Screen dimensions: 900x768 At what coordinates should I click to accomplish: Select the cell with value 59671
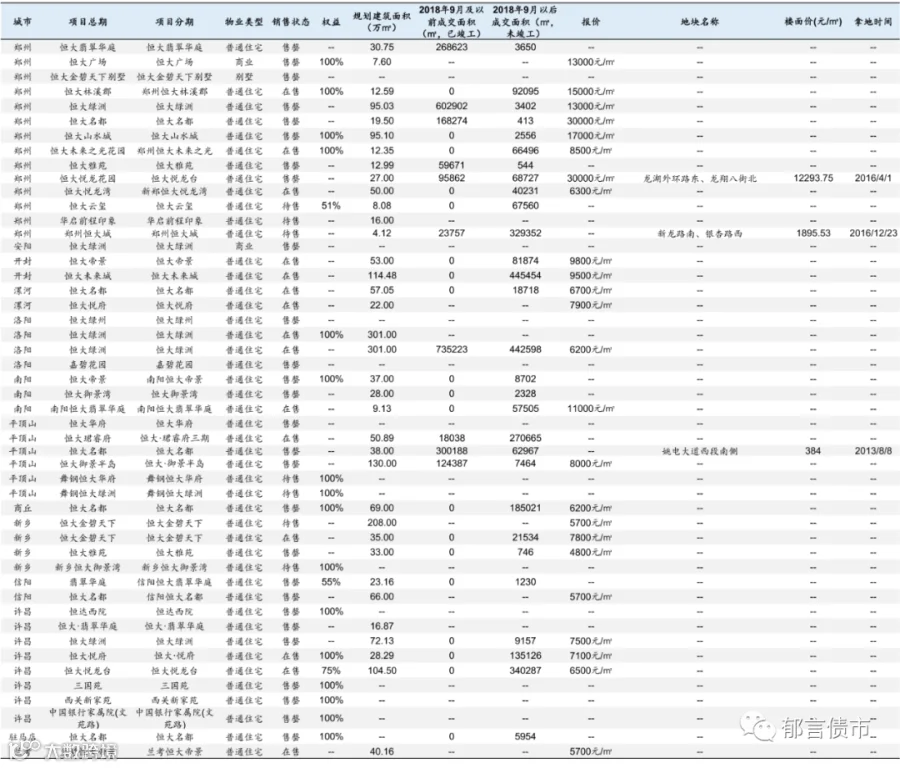pyautogui.click(x=452, y=165)
